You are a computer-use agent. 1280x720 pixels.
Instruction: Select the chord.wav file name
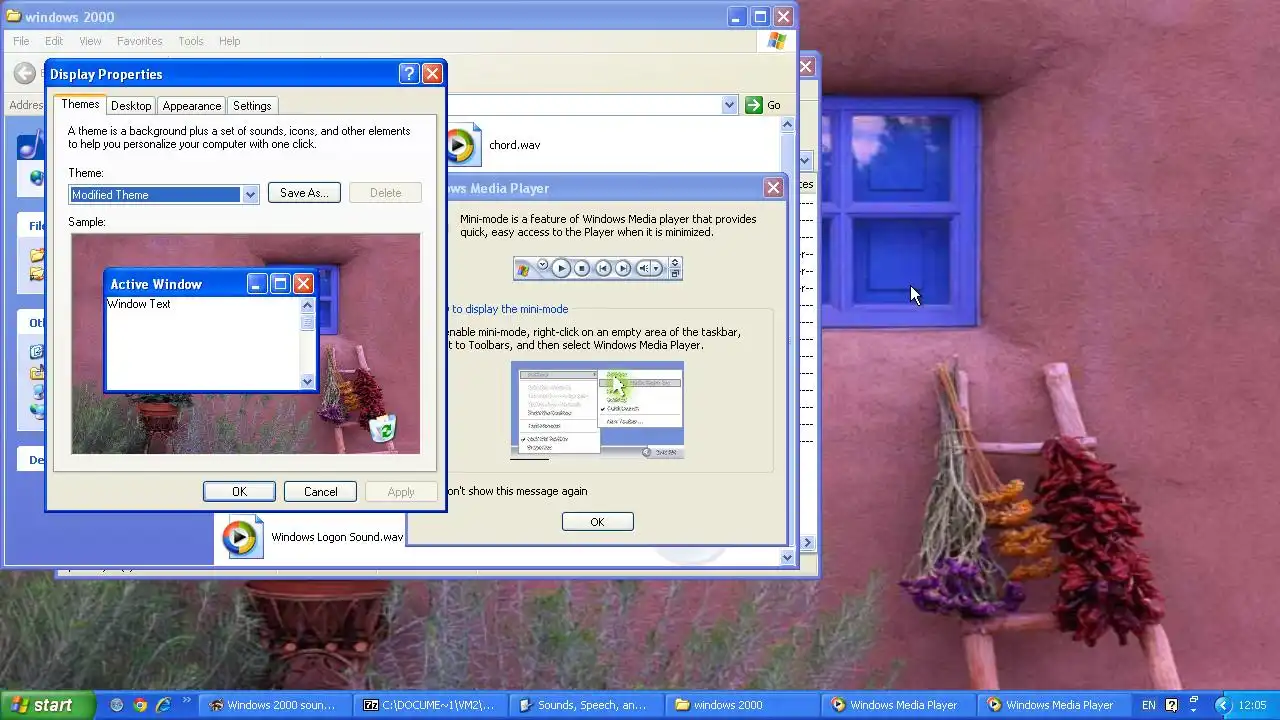tap(514, 145)
